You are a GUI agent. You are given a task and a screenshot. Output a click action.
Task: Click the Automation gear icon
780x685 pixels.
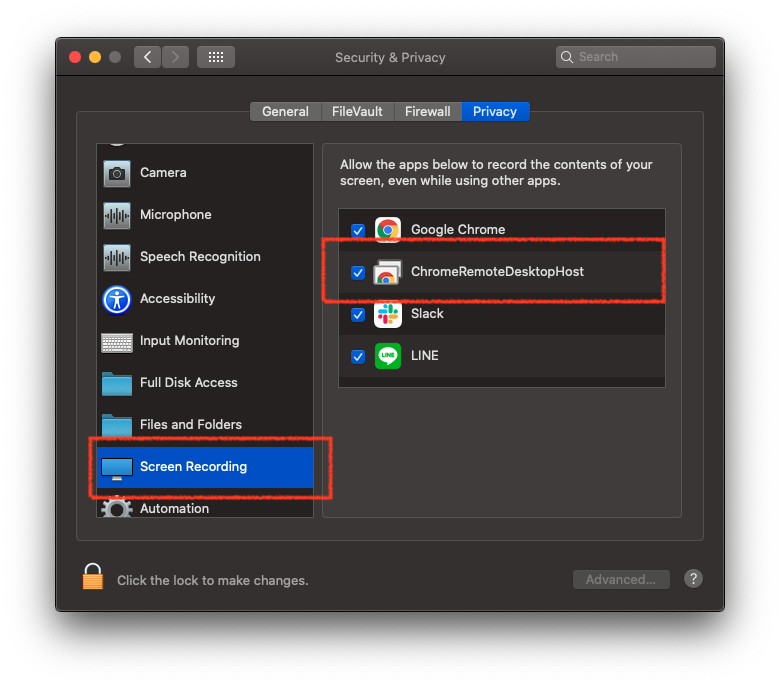[117, 507]
